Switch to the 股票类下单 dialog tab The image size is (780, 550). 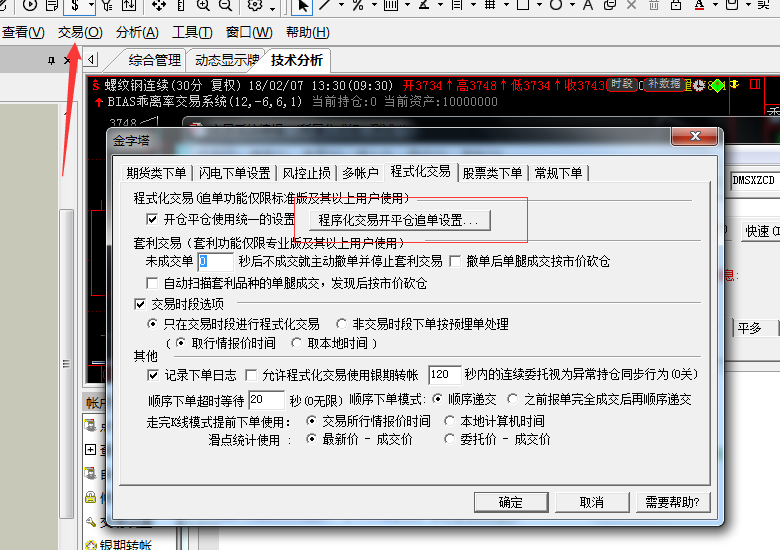tap(492, 173)
